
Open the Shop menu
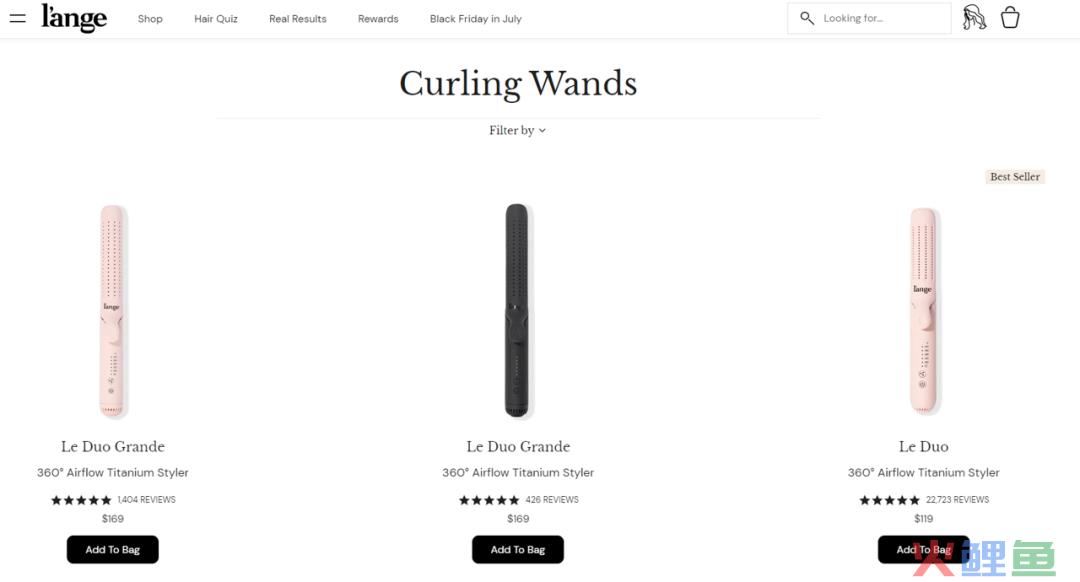pyautogui.click(x=150, y=19)
